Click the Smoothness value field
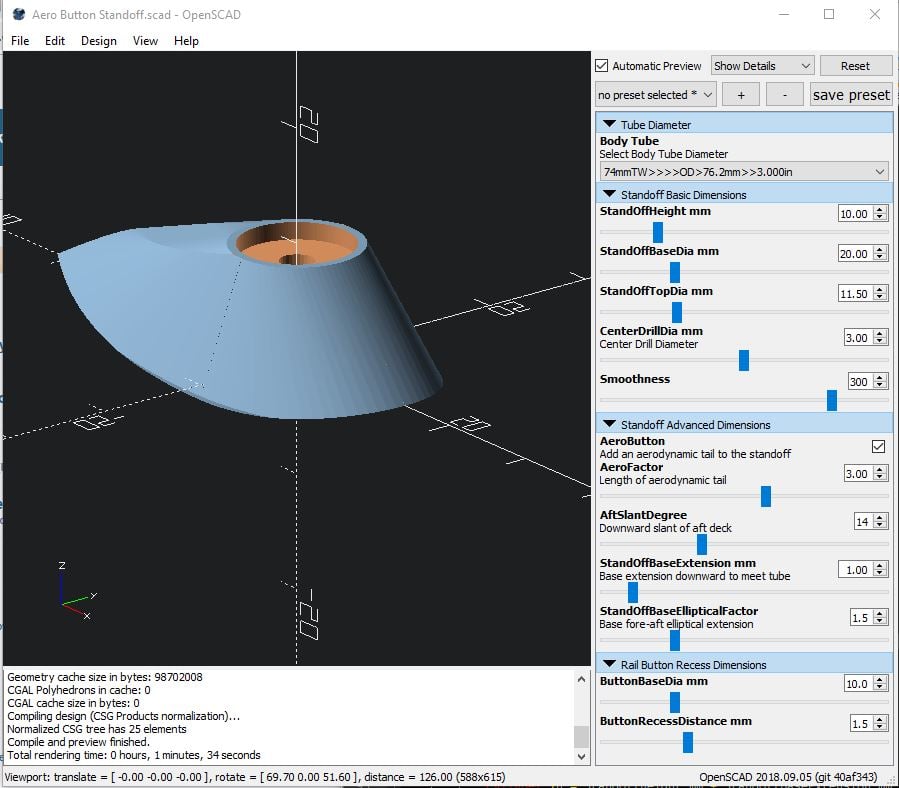The width and height of the screenshot is (899, 788). tap(859, 381)
